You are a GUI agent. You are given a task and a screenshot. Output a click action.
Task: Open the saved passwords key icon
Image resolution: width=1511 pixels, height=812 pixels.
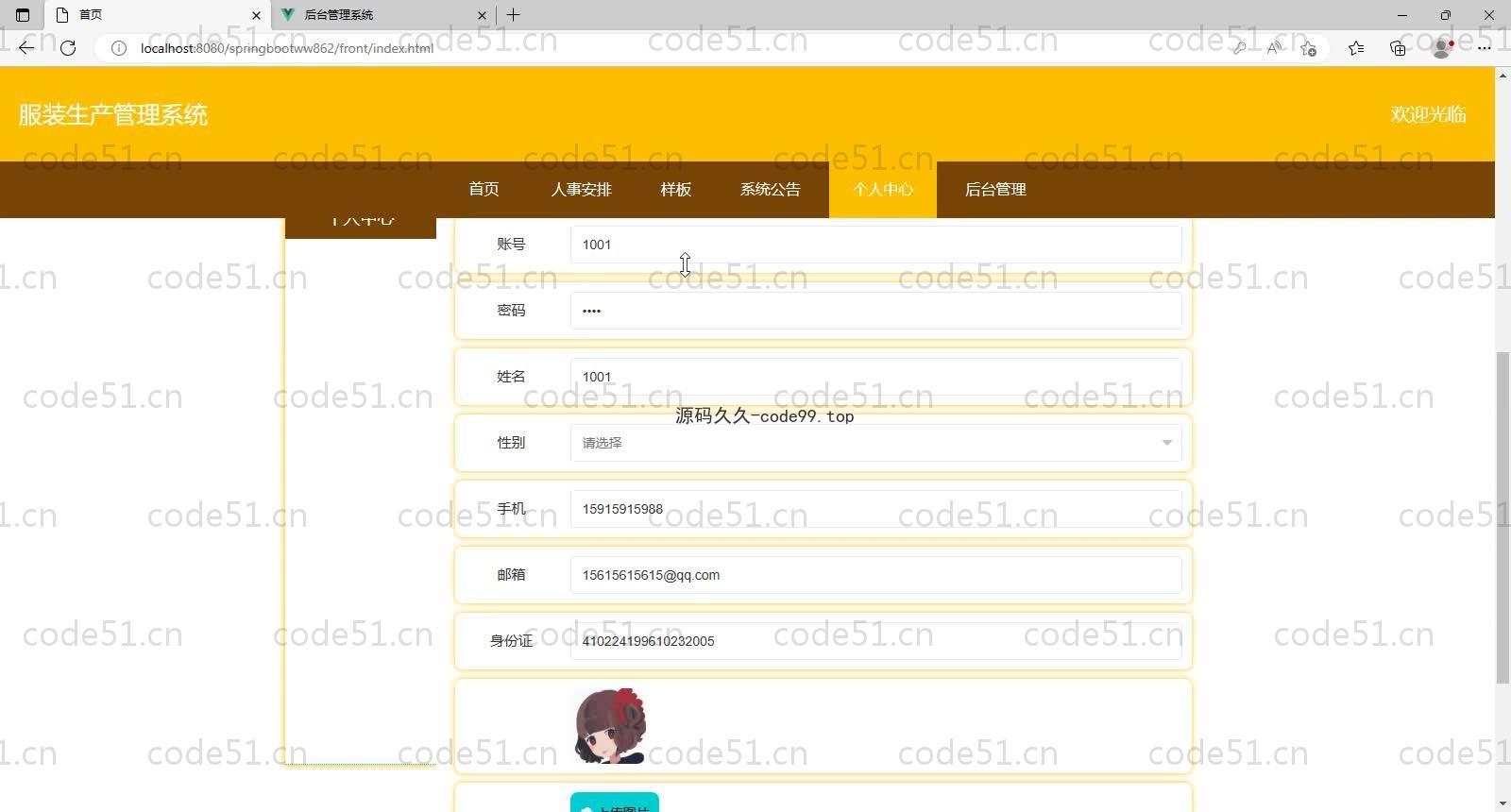pyautogui.click(x=1239, y=48)
